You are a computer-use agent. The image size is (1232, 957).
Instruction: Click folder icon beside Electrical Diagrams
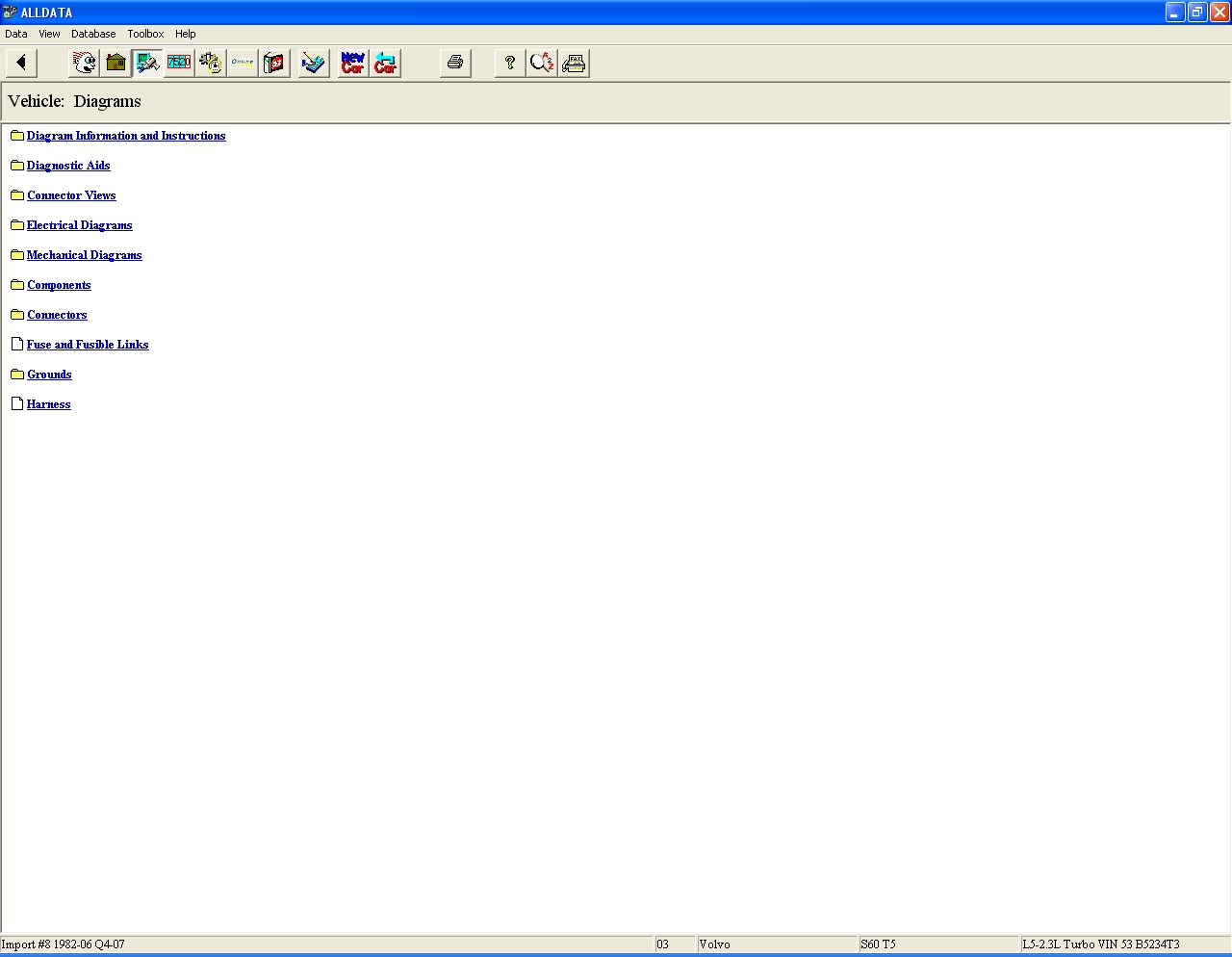(17, 225)
